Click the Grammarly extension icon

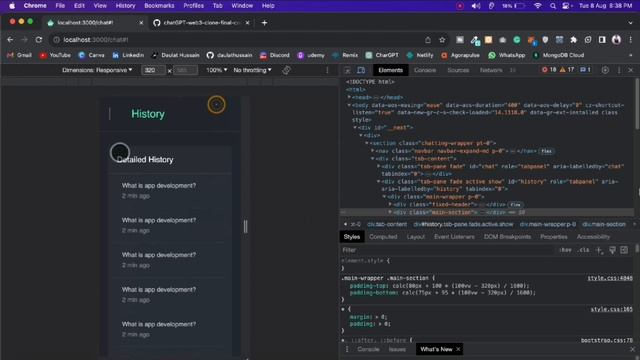point(517,40)
